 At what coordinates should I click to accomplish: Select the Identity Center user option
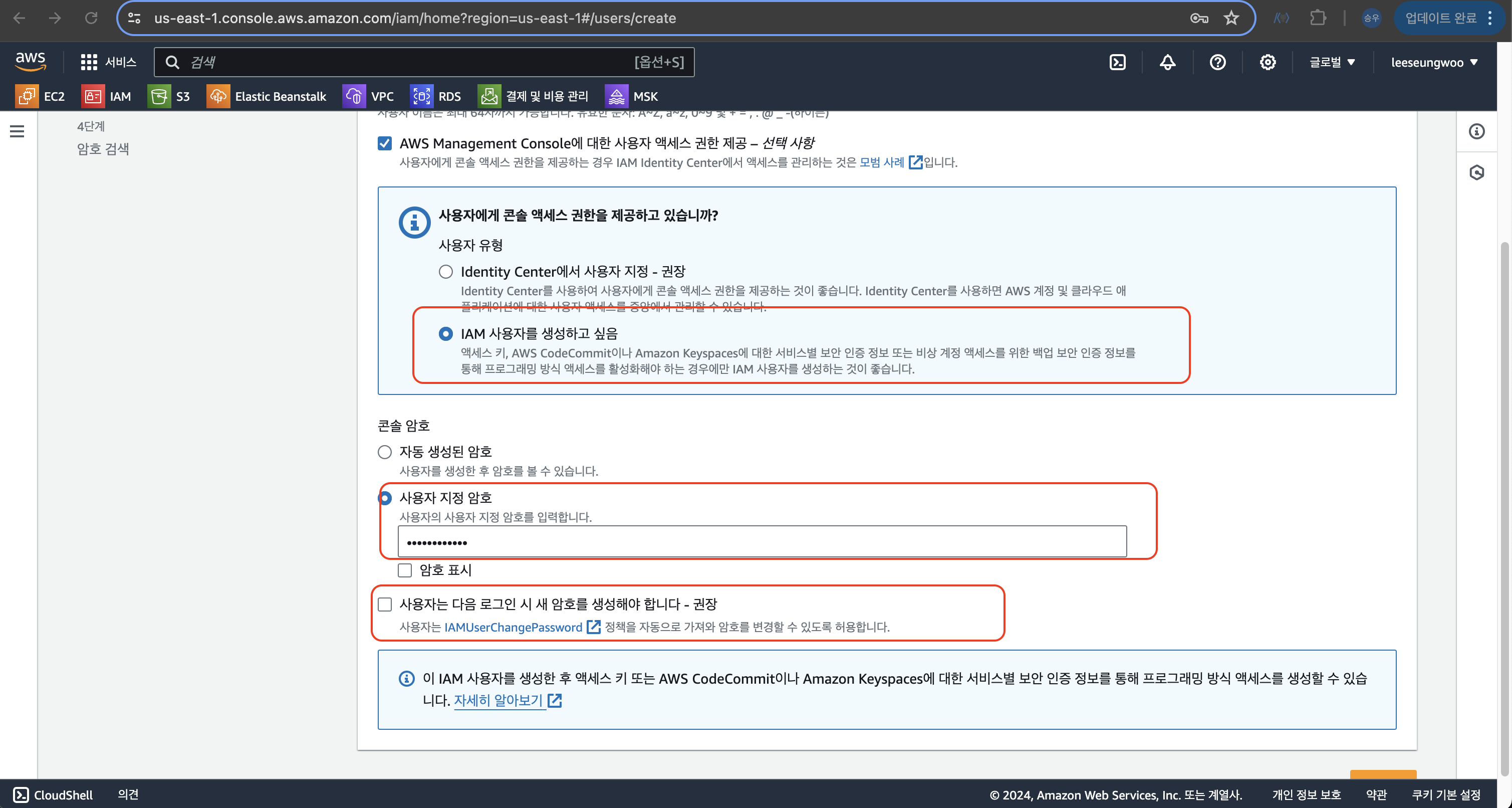(x=445, y=272)
